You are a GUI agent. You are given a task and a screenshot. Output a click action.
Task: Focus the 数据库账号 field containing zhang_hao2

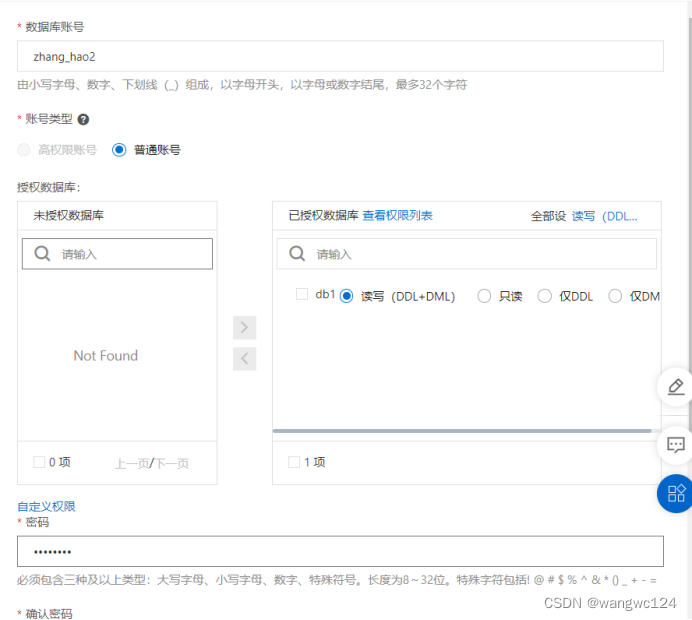[x=340, y=56]
